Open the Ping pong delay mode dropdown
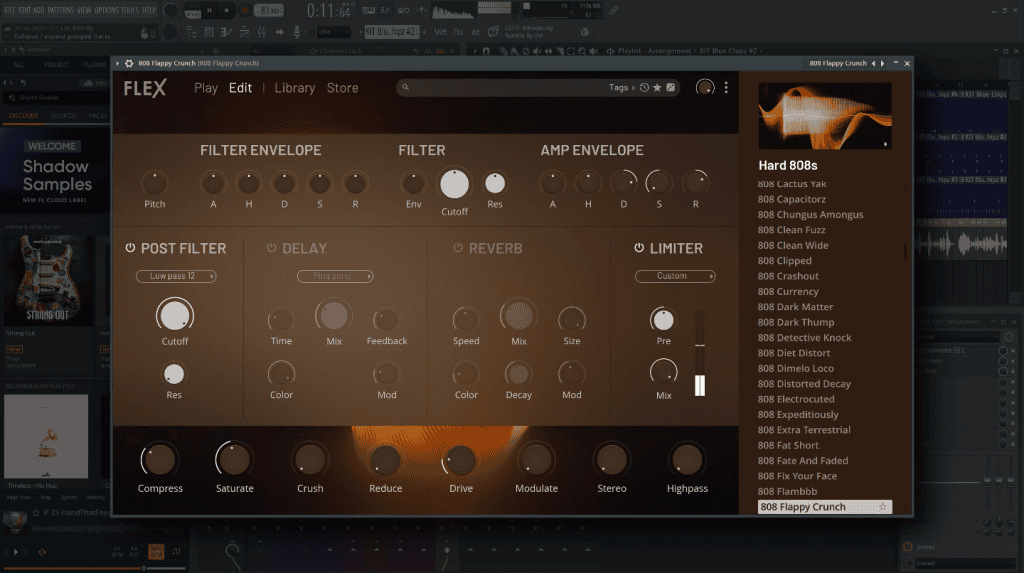 [335, 276]
